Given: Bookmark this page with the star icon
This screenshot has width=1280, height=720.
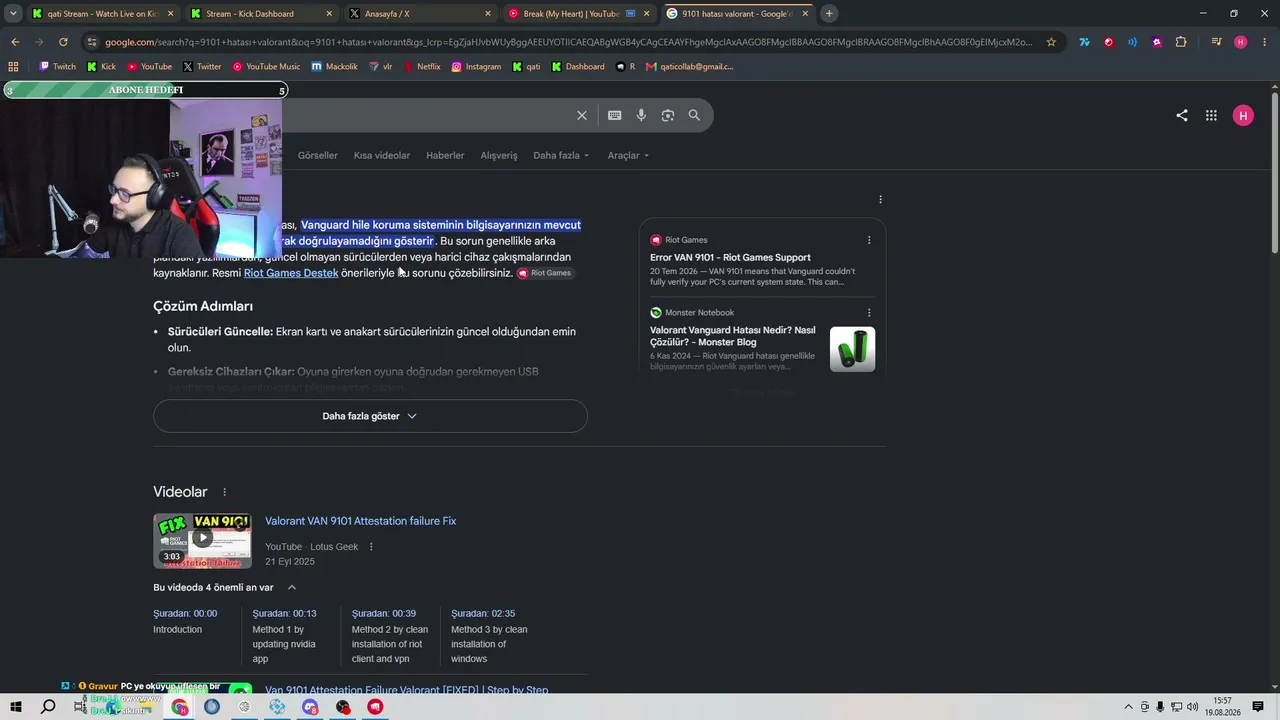Looking at the screenshot, I should pos(1051,42).
